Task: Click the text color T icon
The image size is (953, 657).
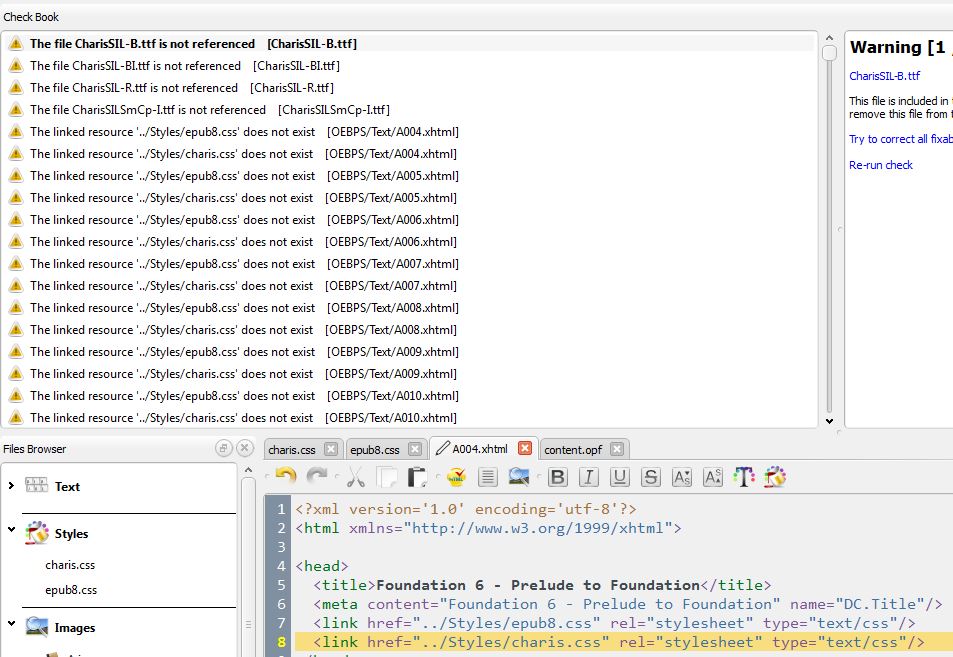Action: tap(744, 477)
